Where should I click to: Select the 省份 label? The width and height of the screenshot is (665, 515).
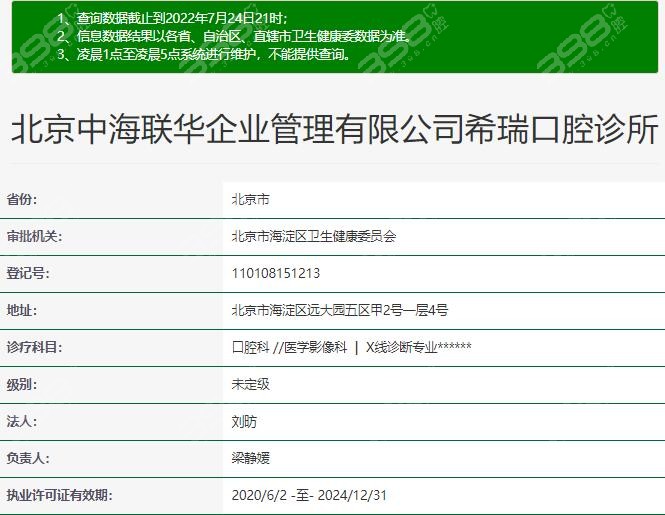point(22,199)
